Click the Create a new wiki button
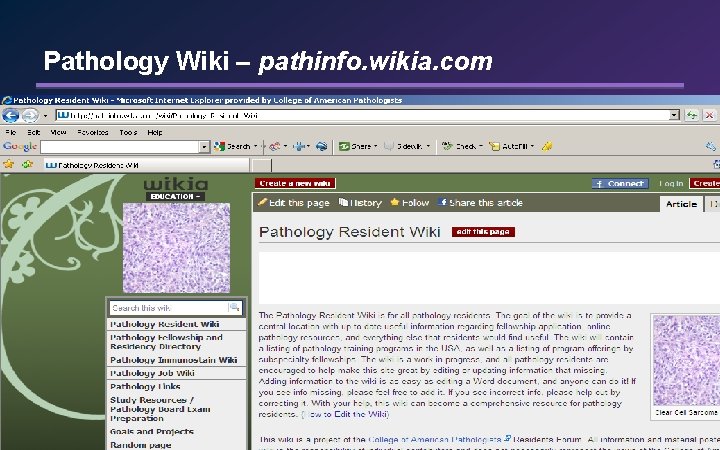720x450 pixels. [295, 183]
